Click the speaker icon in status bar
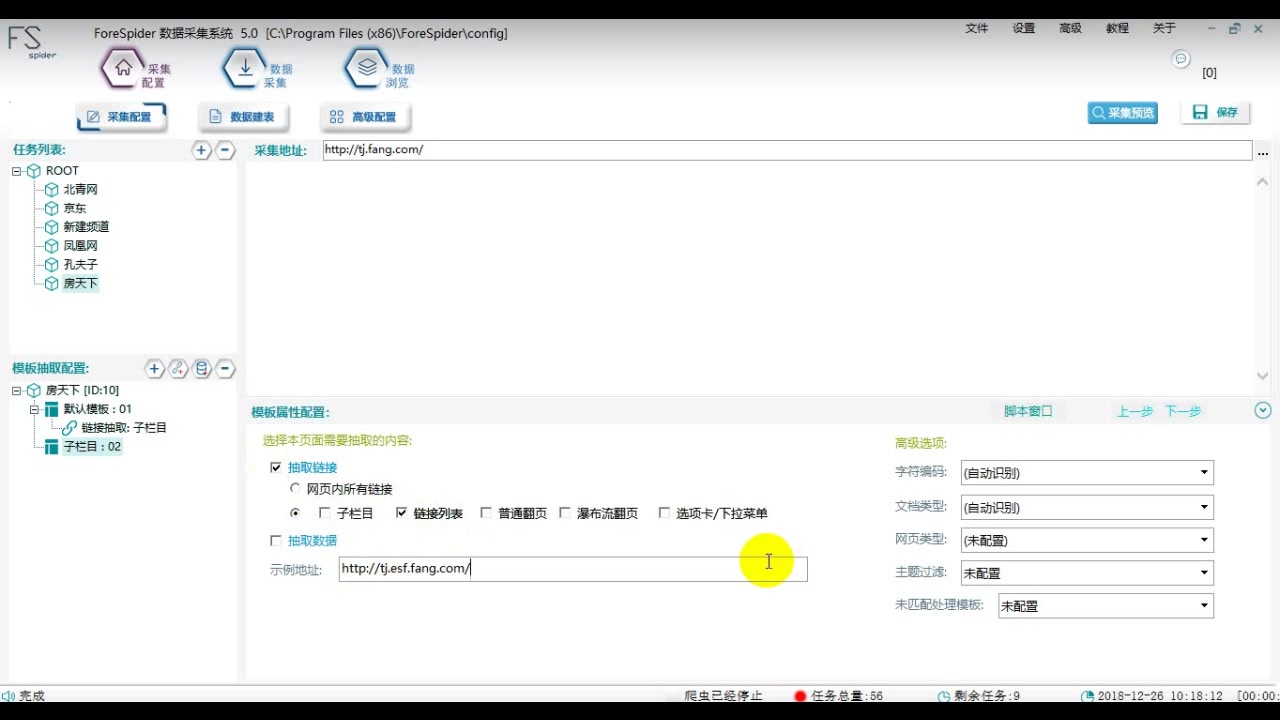This screenshot has width=1280, height=720. pyautogui.click(x=8, y=696)
